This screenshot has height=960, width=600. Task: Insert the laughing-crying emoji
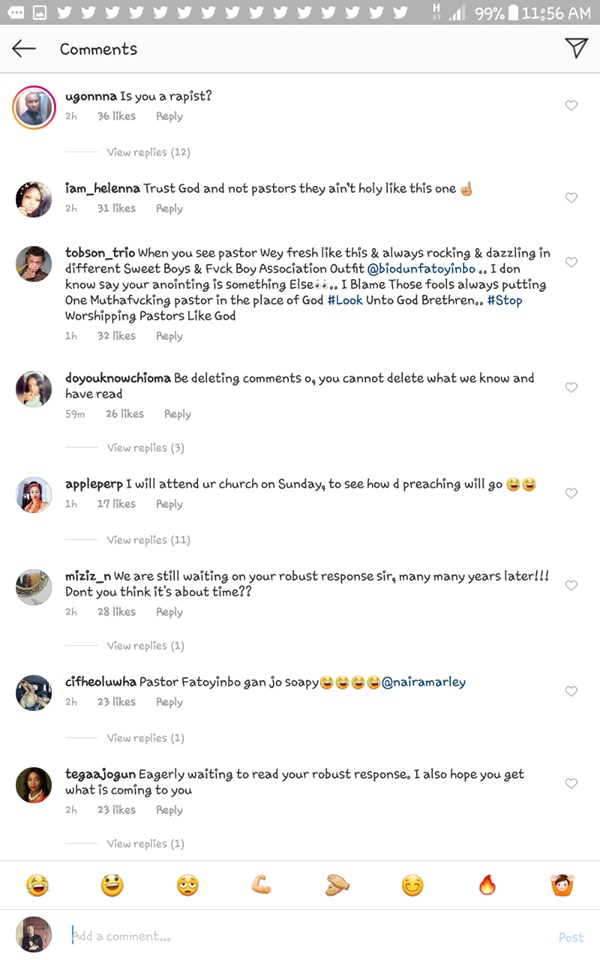click(38, 885)
